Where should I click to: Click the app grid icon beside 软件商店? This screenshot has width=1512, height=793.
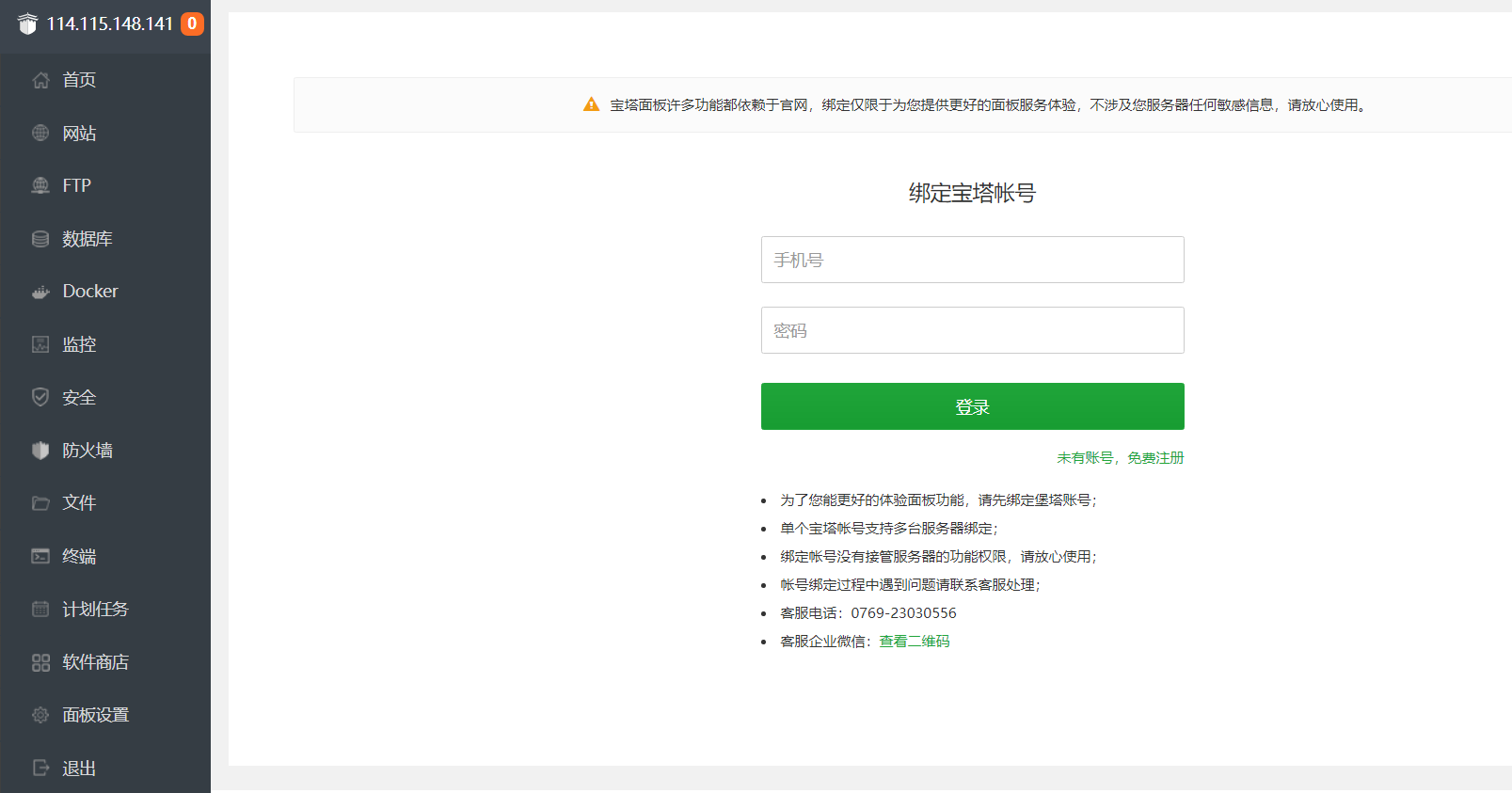click(40, 662)
